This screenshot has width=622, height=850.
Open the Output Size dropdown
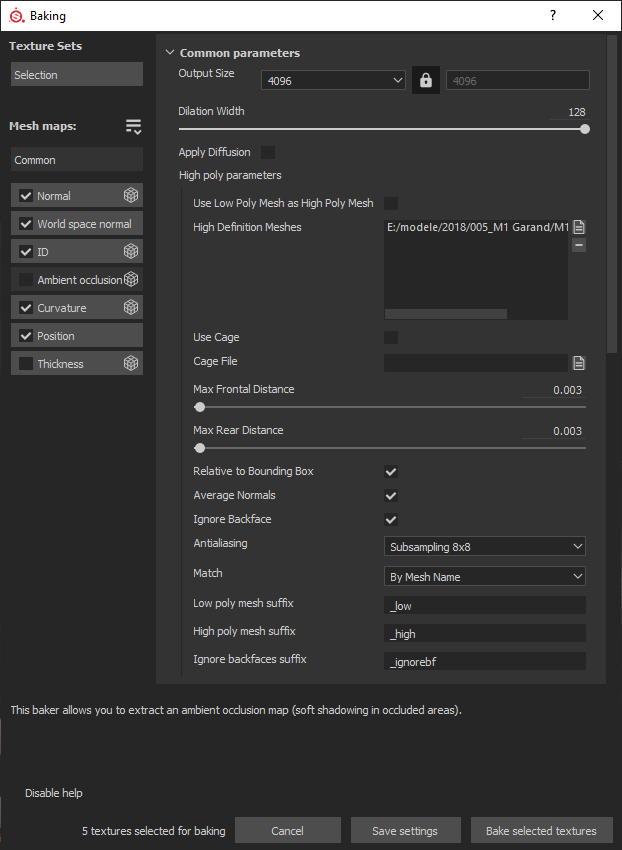pos(333,81)
